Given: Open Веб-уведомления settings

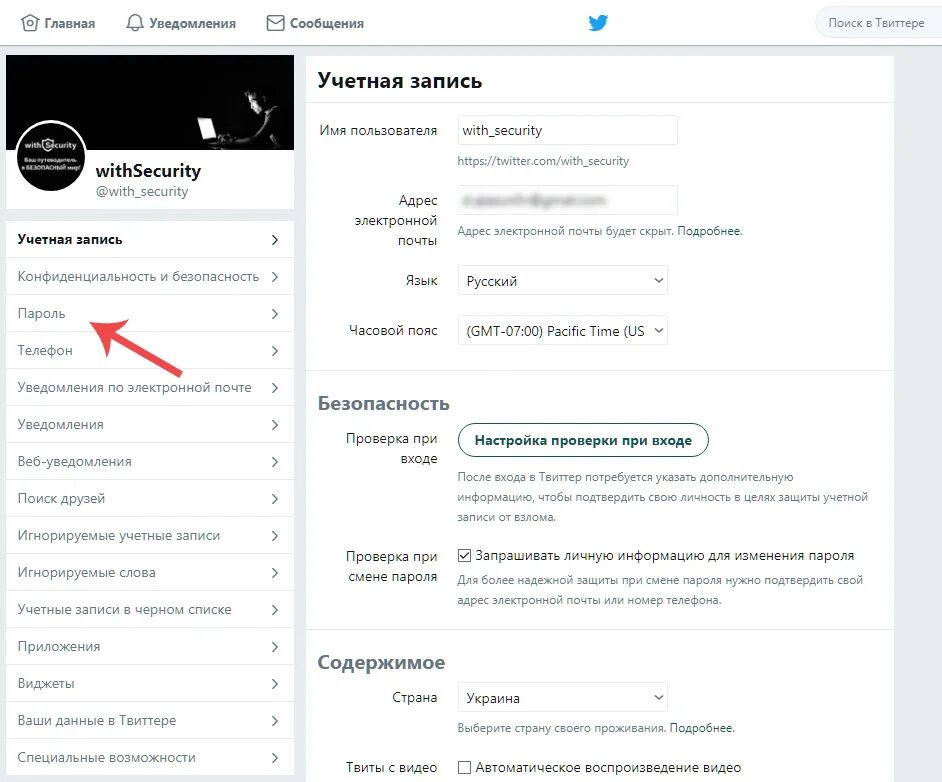Looking at the screenshot, I should tap(150, 461).
